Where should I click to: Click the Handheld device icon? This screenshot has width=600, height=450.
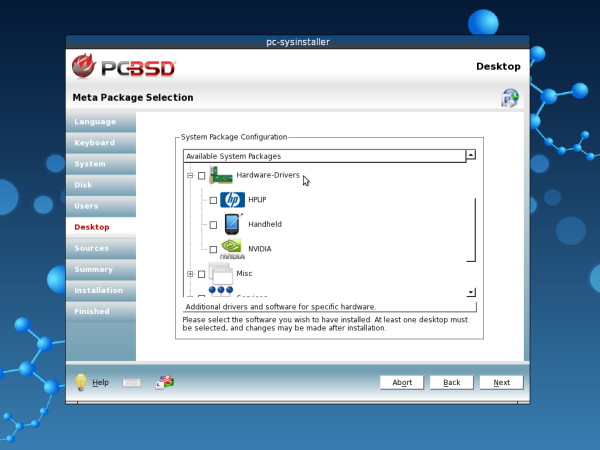[x=232, y=224]
